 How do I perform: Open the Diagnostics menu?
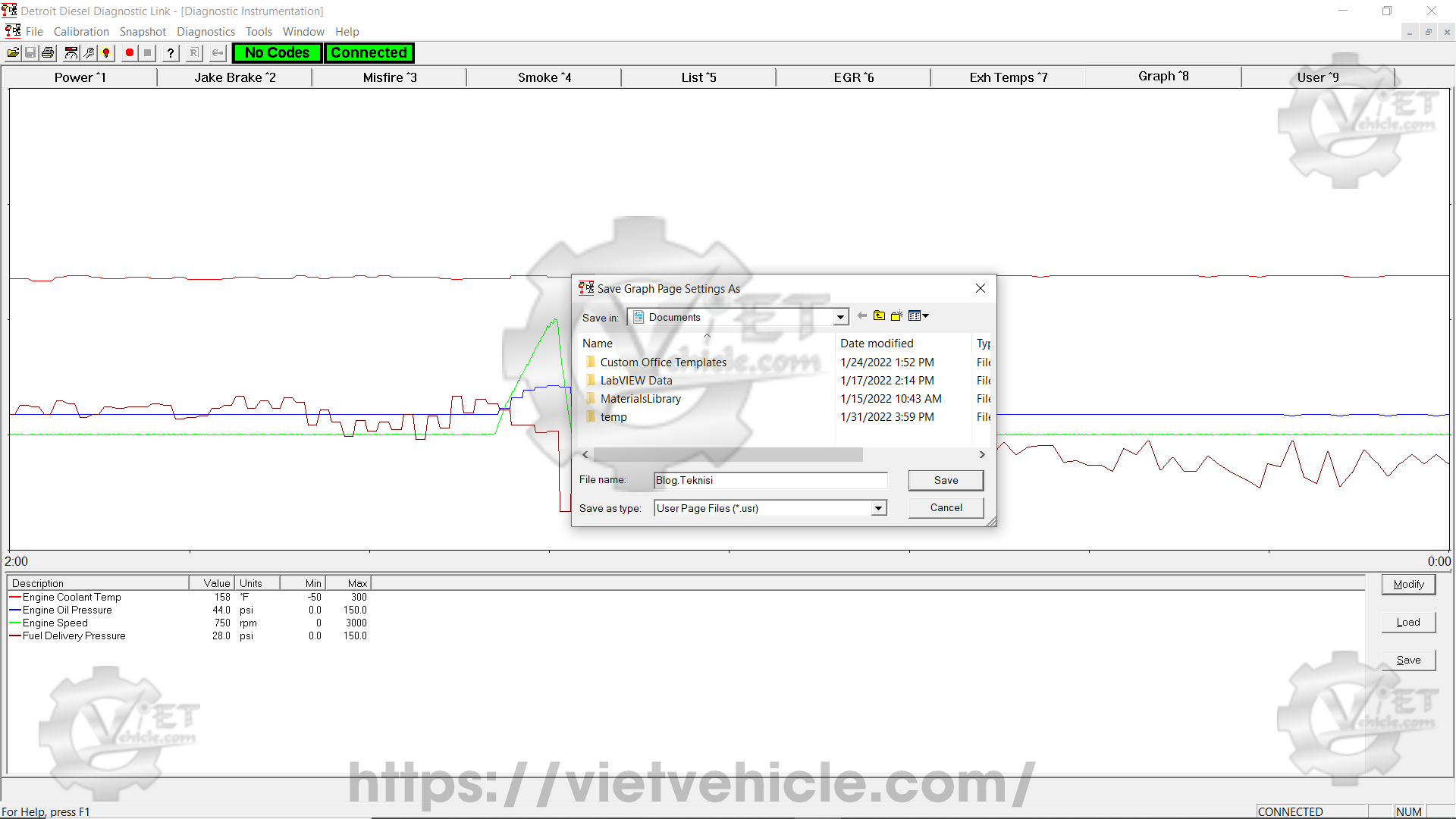pyautogui.click(x=206, y=32)
